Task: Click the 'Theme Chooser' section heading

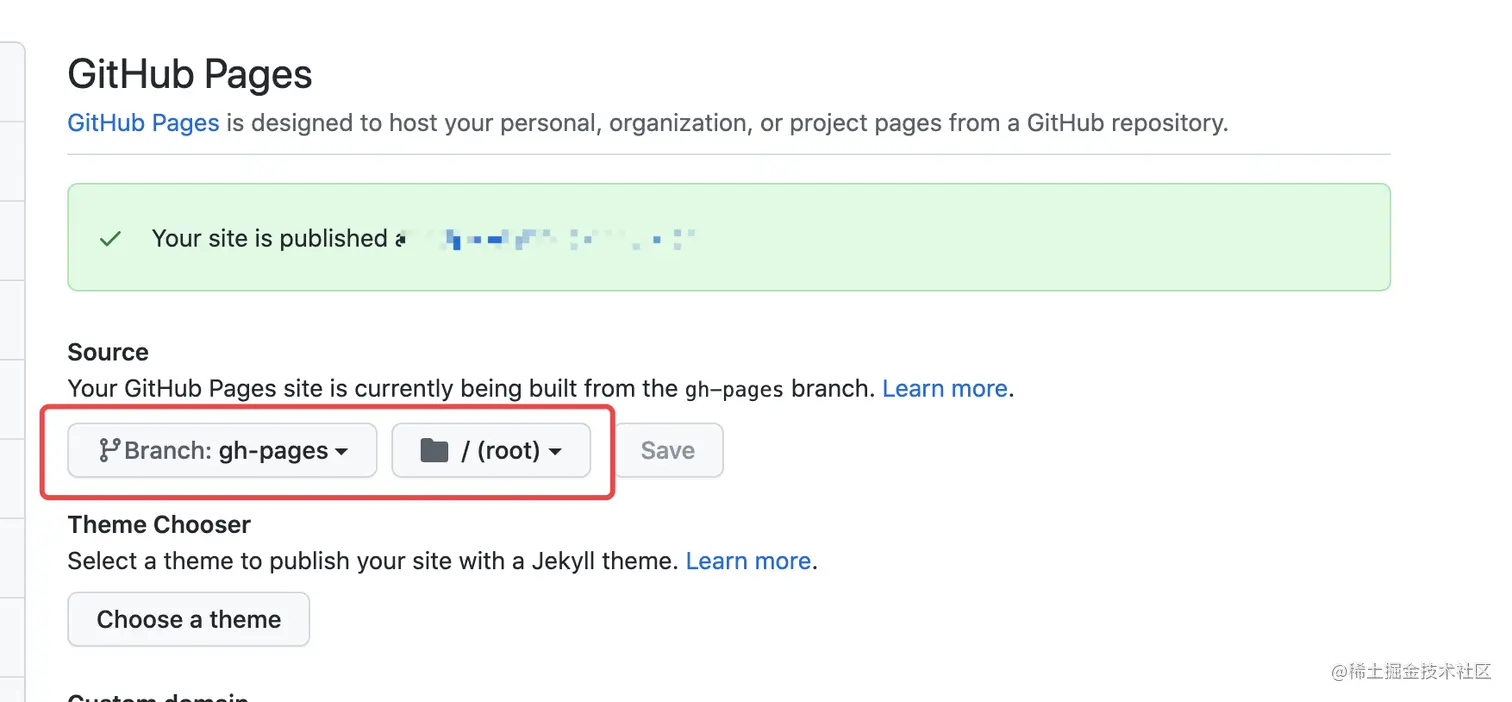Action: pos(159,525)
